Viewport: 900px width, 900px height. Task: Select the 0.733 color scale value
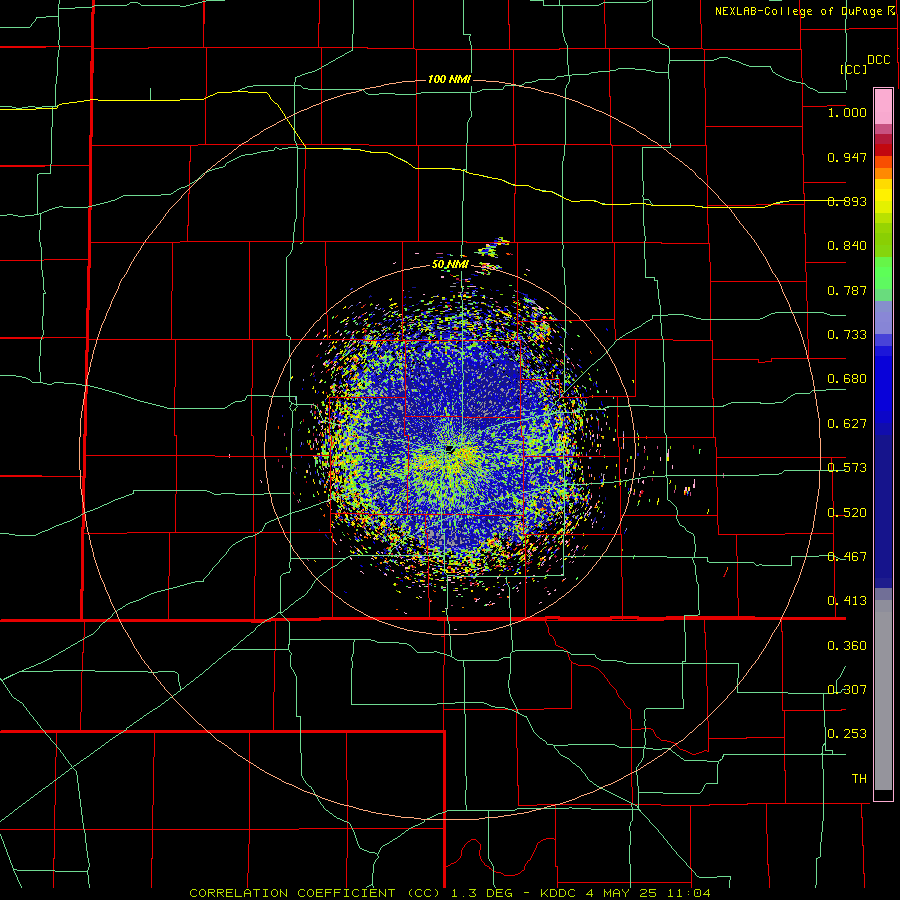(x=847, y=335)
